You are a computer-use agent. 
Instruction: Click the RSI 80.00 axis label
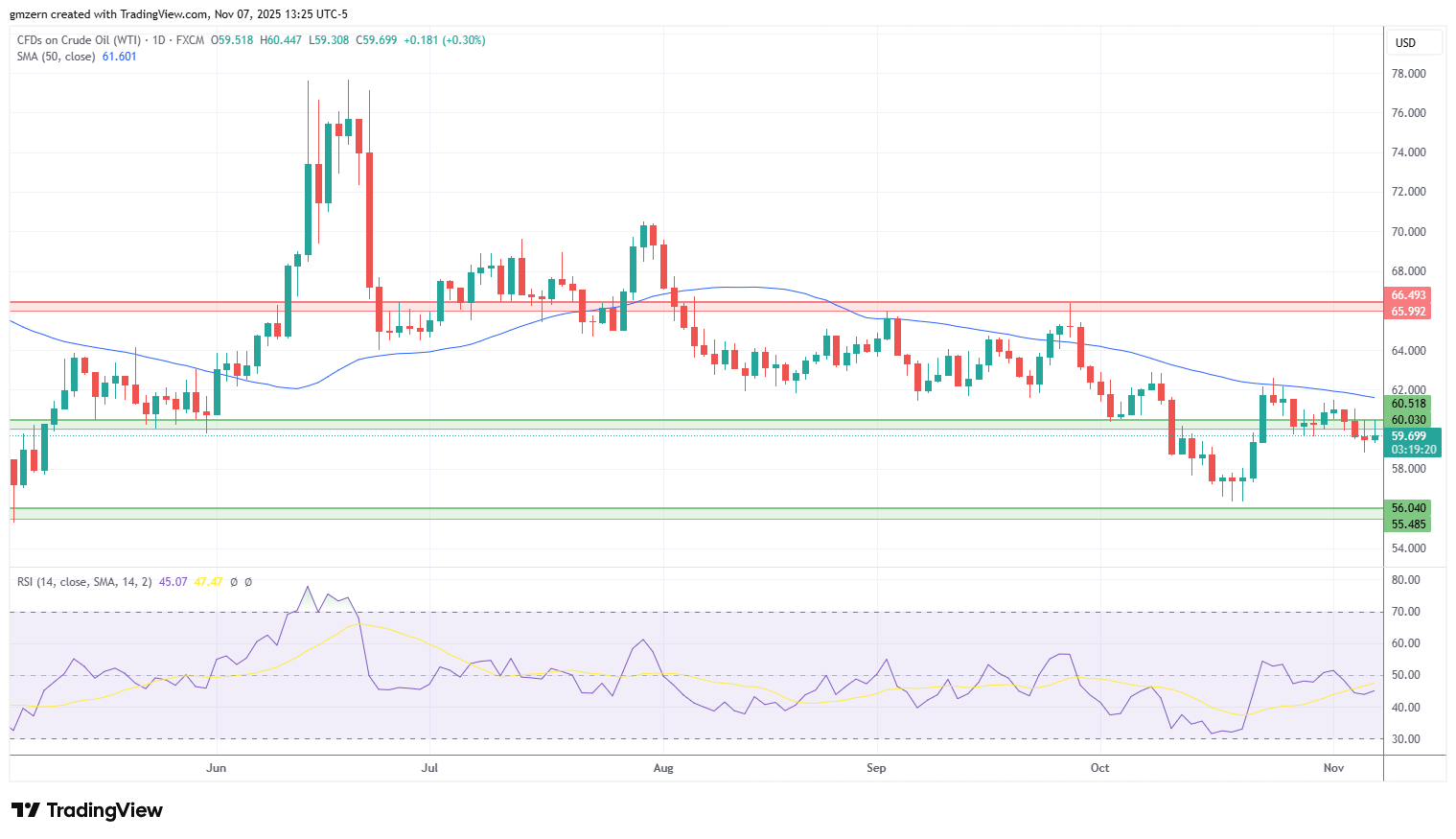1406,580
